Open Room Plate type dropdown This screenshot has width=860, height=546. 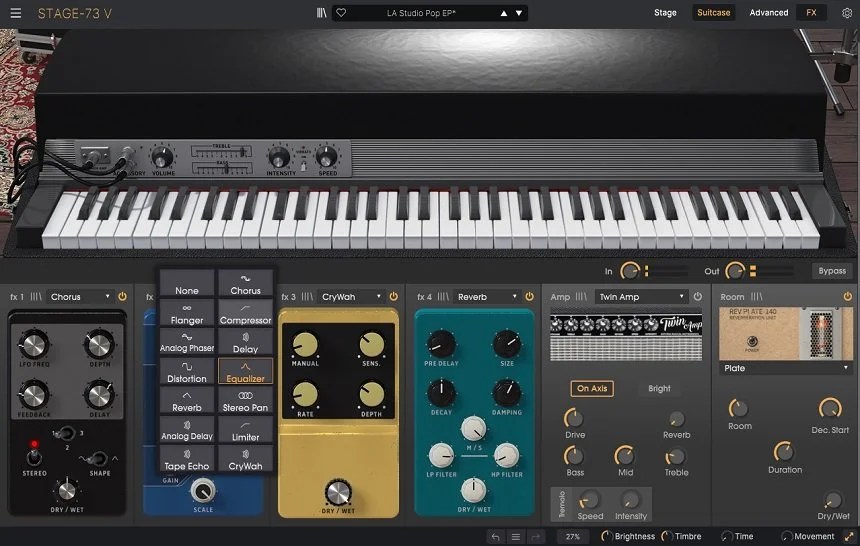tap(785, 368)
